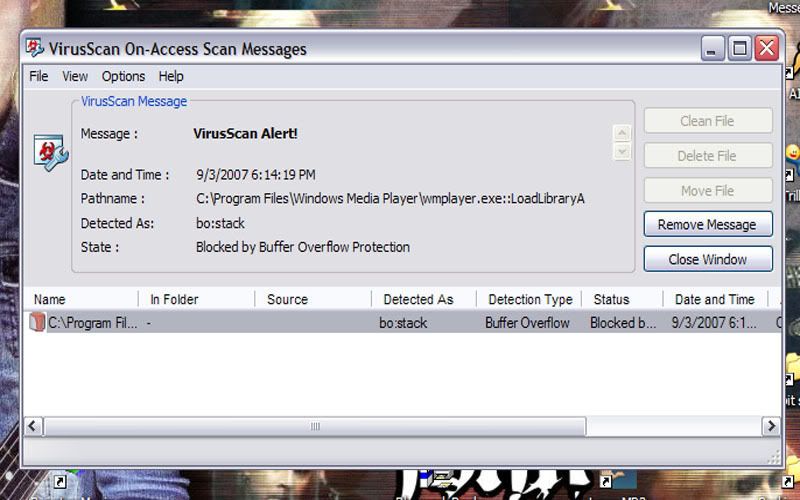Image resolution: width=800 pixels, height=500 pixels.
Task: Click the bo:stack Detected As value in the message panel
Action: (x=220, y=223)
